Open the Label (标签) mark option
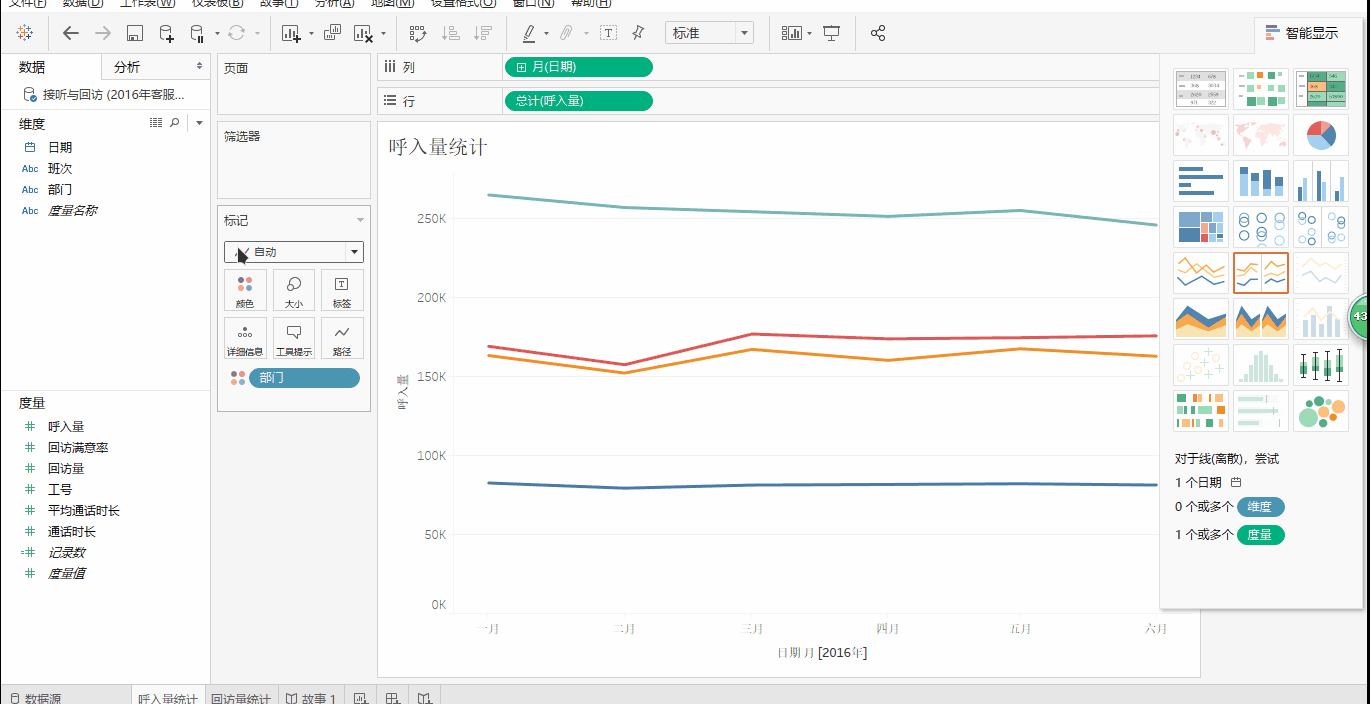 (x=342, y=290)
